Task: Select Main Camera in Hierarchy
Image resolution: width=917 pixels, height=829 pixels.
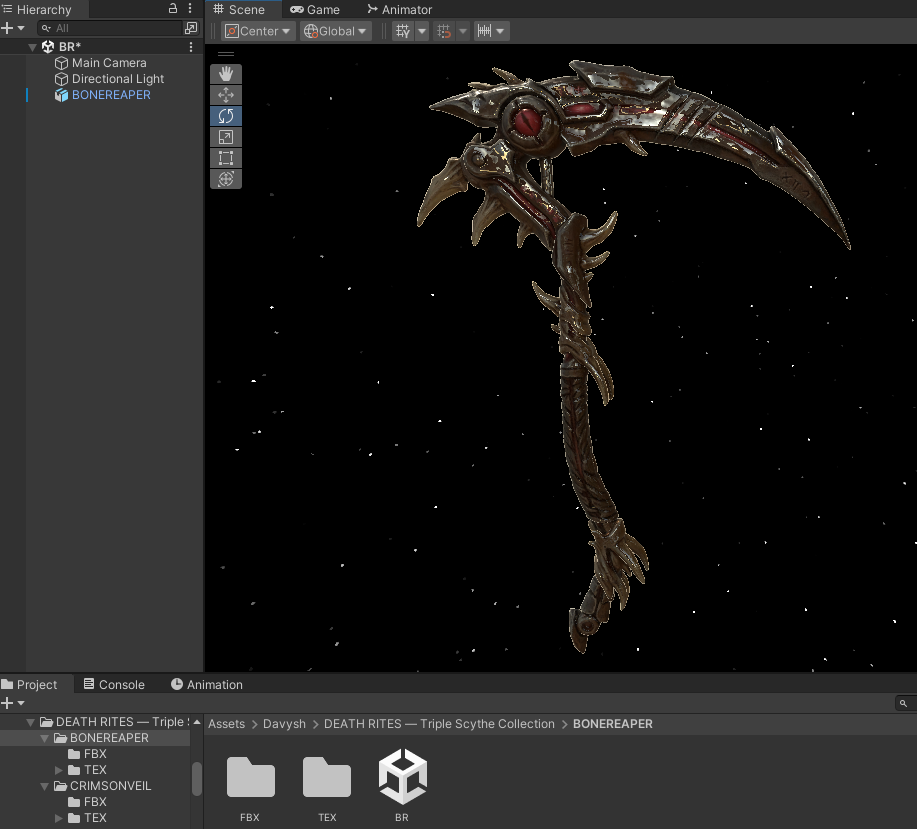Action: click(x=109, y=63)
